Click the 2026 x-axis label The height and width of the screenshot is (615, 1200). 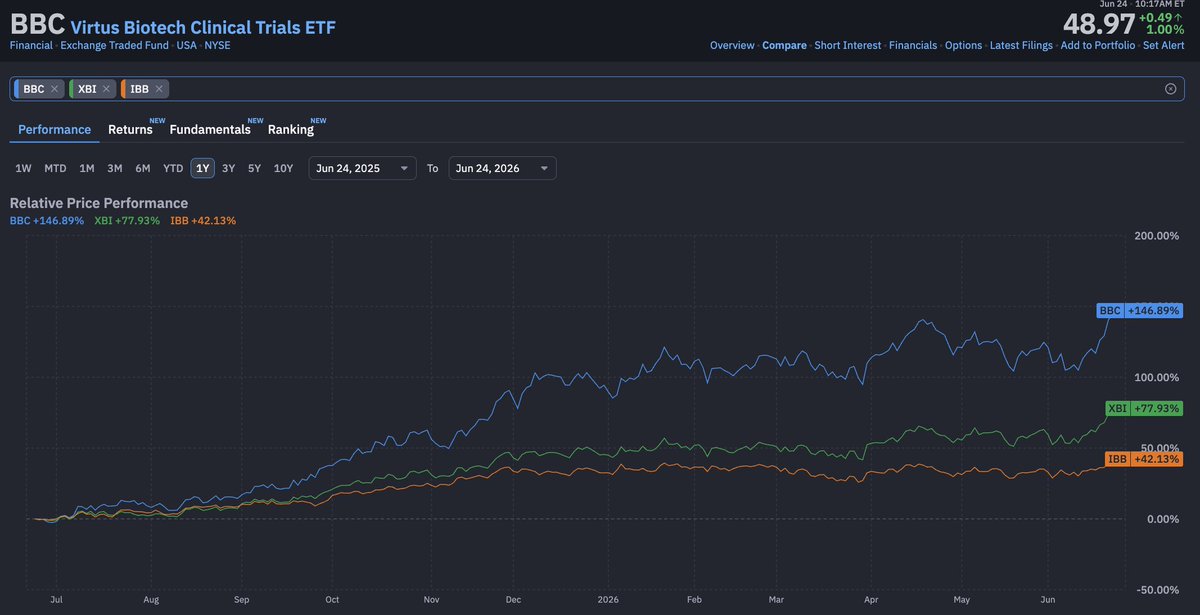pos(610,600)
